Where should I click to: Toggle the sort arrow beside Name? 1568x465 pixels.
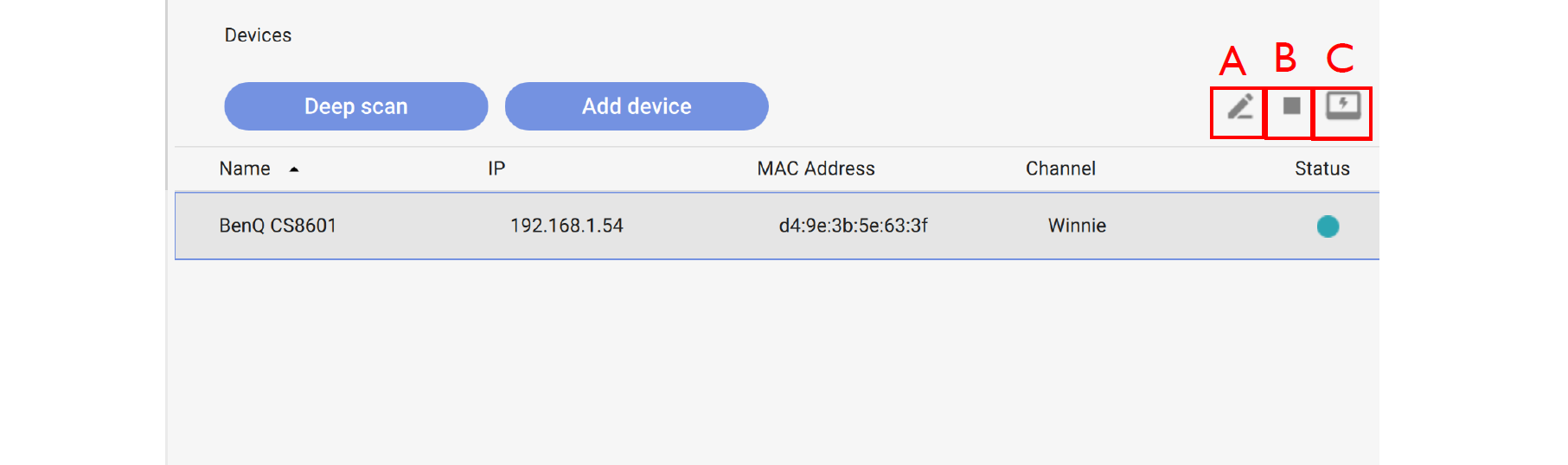coord(294,169)
